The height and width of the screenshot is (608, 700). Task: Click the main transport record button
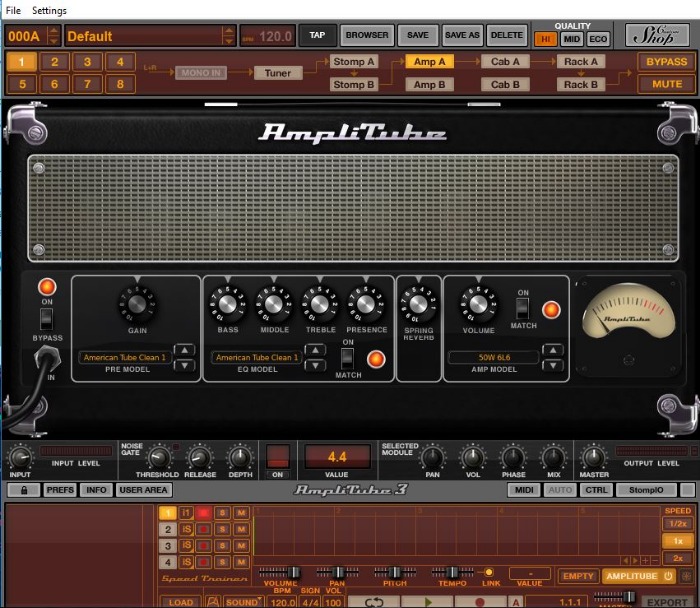pos(480,602)
